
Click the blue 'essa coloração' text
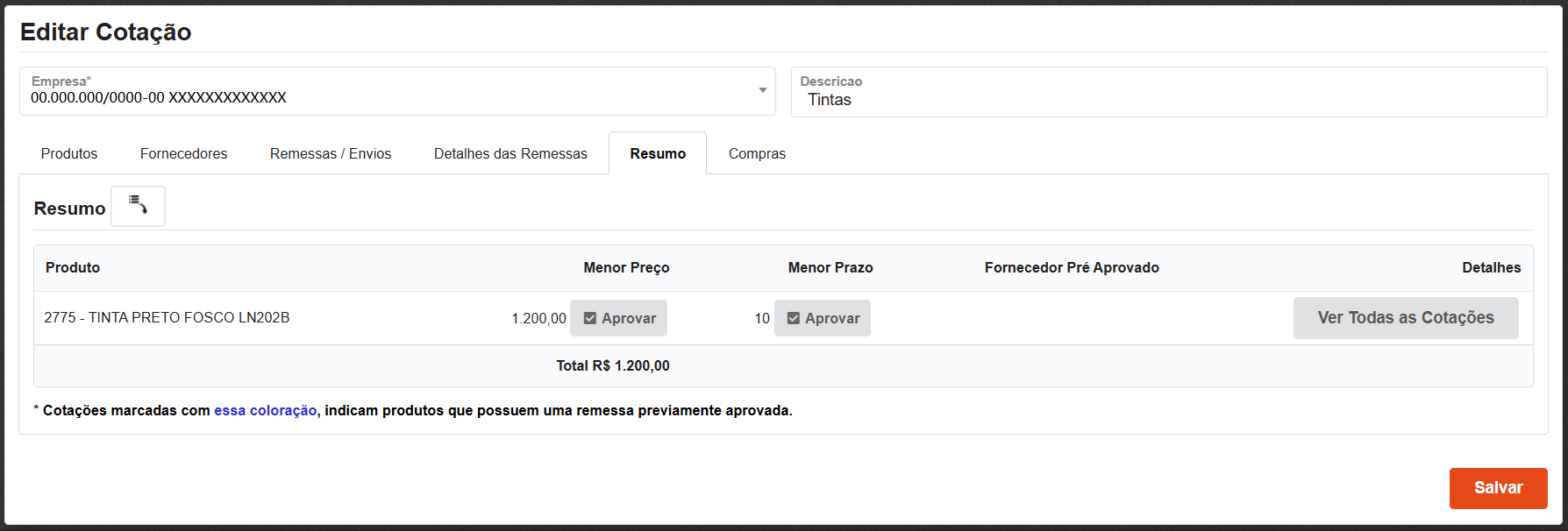coord(265,410)
